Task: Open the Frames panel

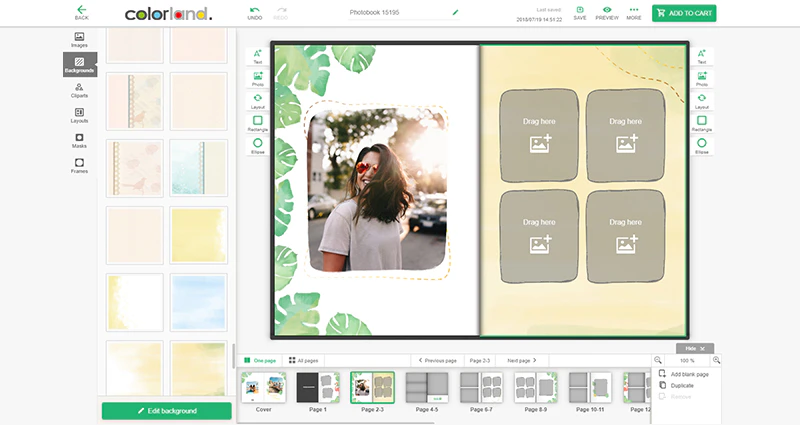Action: click(79, 166)
